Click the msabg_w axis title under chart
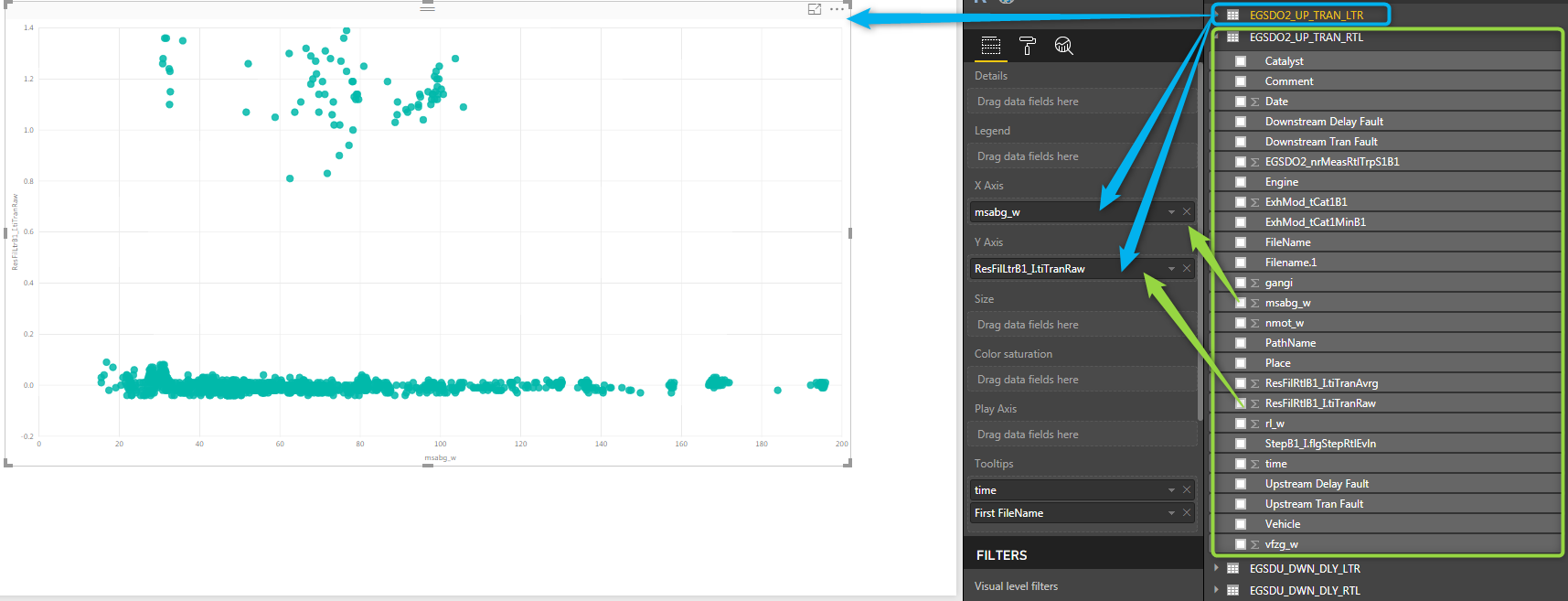 pyautogui.click(x=440, y=457)
